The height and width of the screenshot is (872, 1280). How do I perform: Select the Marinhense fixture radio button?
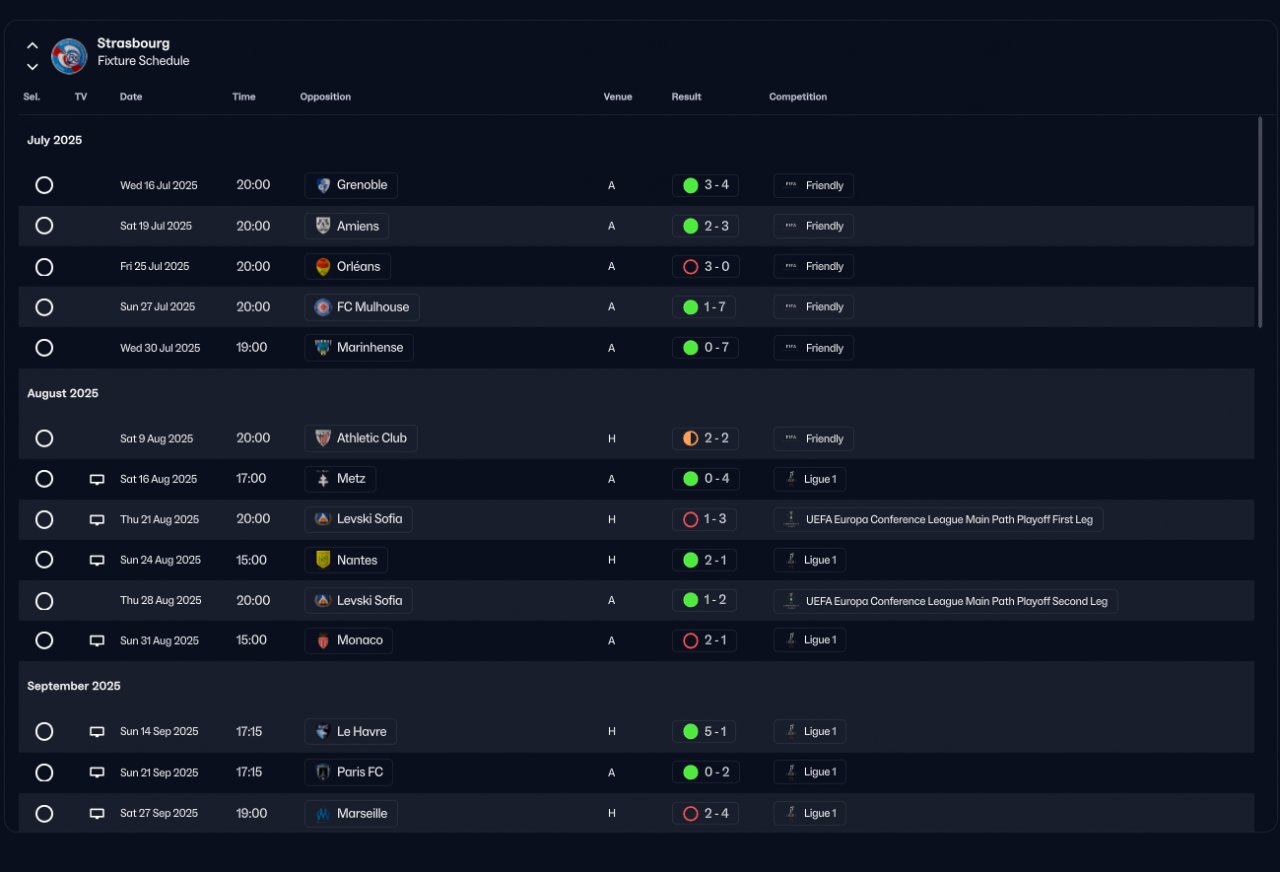[x=44, y=348]
